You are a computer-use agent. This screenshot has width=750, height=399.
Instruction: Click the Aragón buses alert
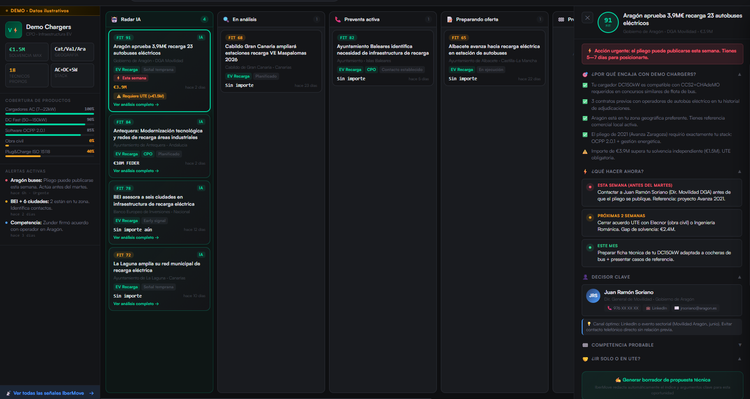[x=50, y=187]
